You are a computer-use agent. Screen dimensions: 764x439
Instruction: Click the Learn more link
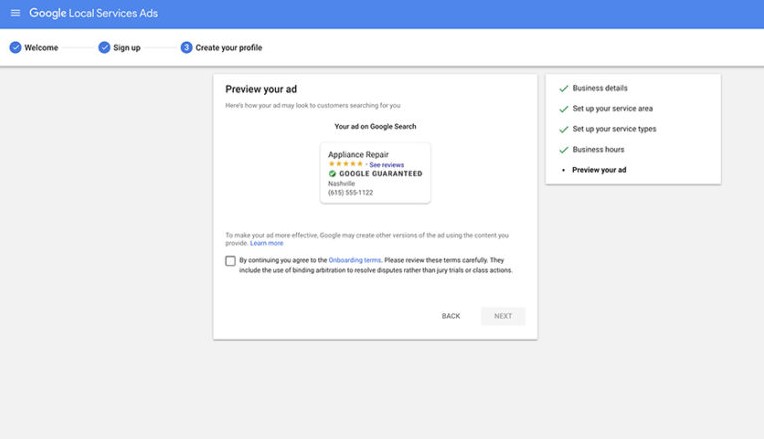click(x=267, y=243)
